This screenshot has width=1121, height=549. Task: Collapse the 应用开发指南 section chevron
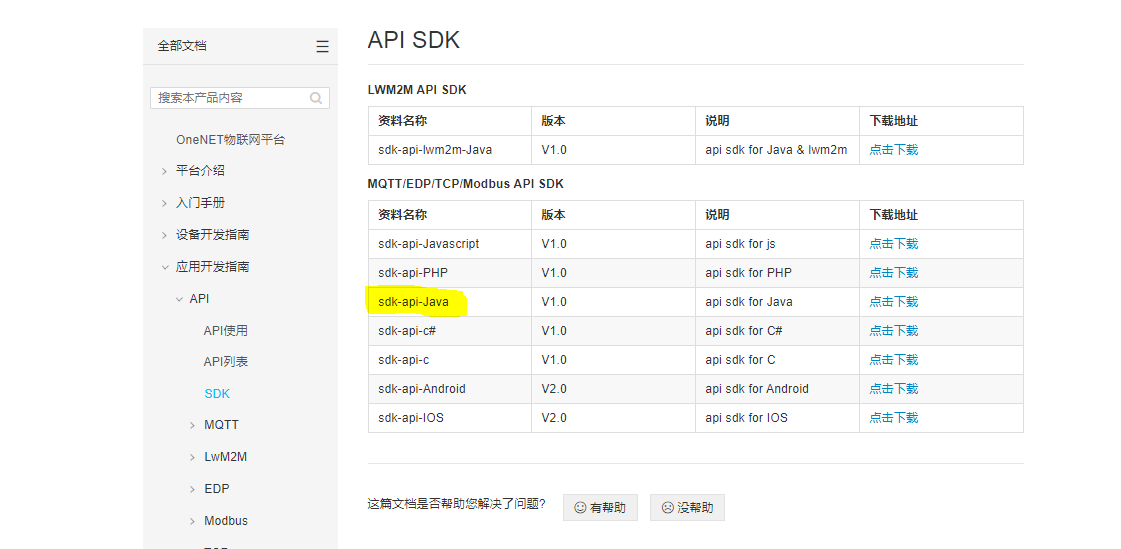[x=164, y=267]
